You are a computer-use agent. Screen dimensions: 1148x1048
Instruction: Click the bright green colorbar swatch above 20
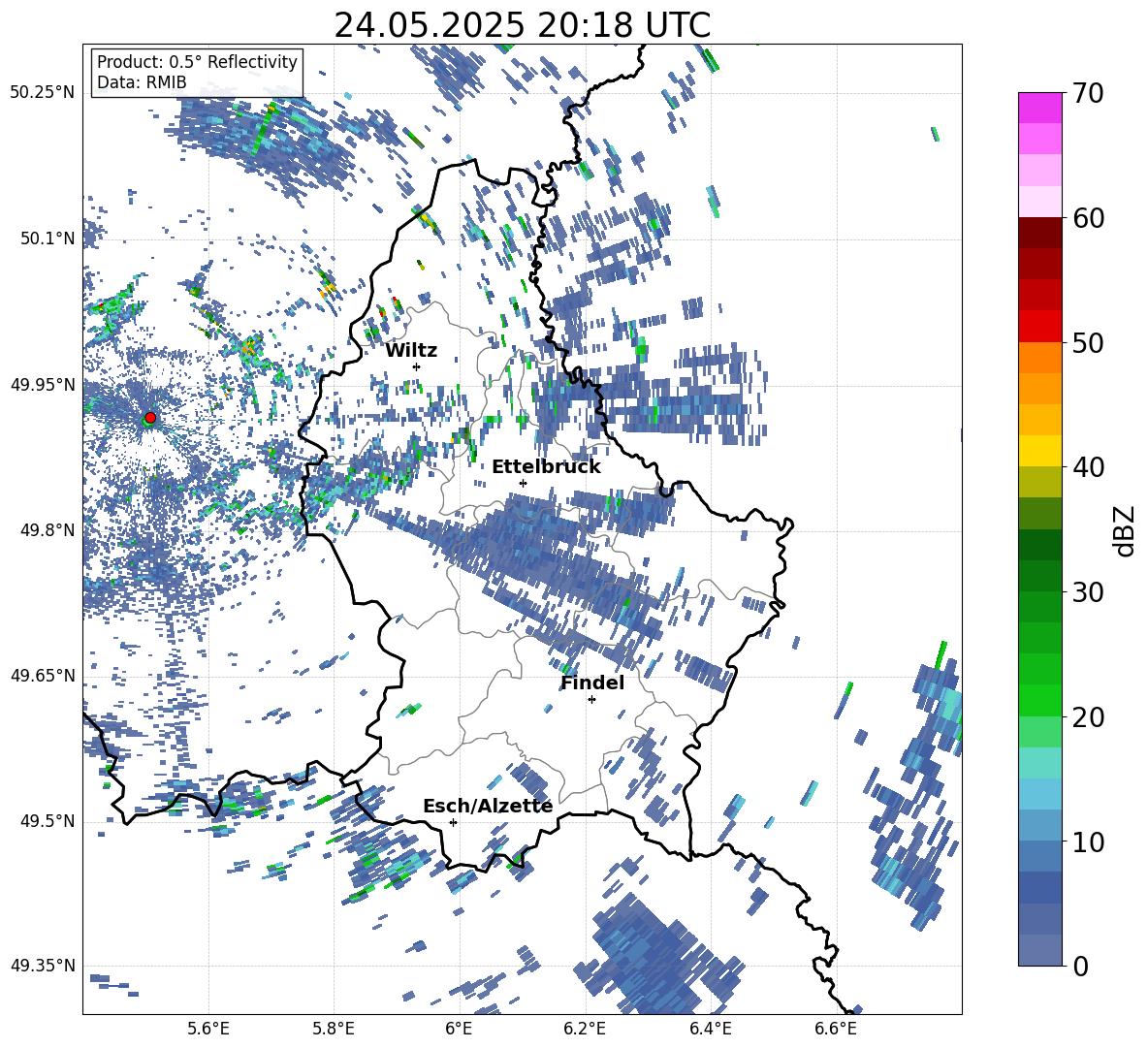point(1039,700)
